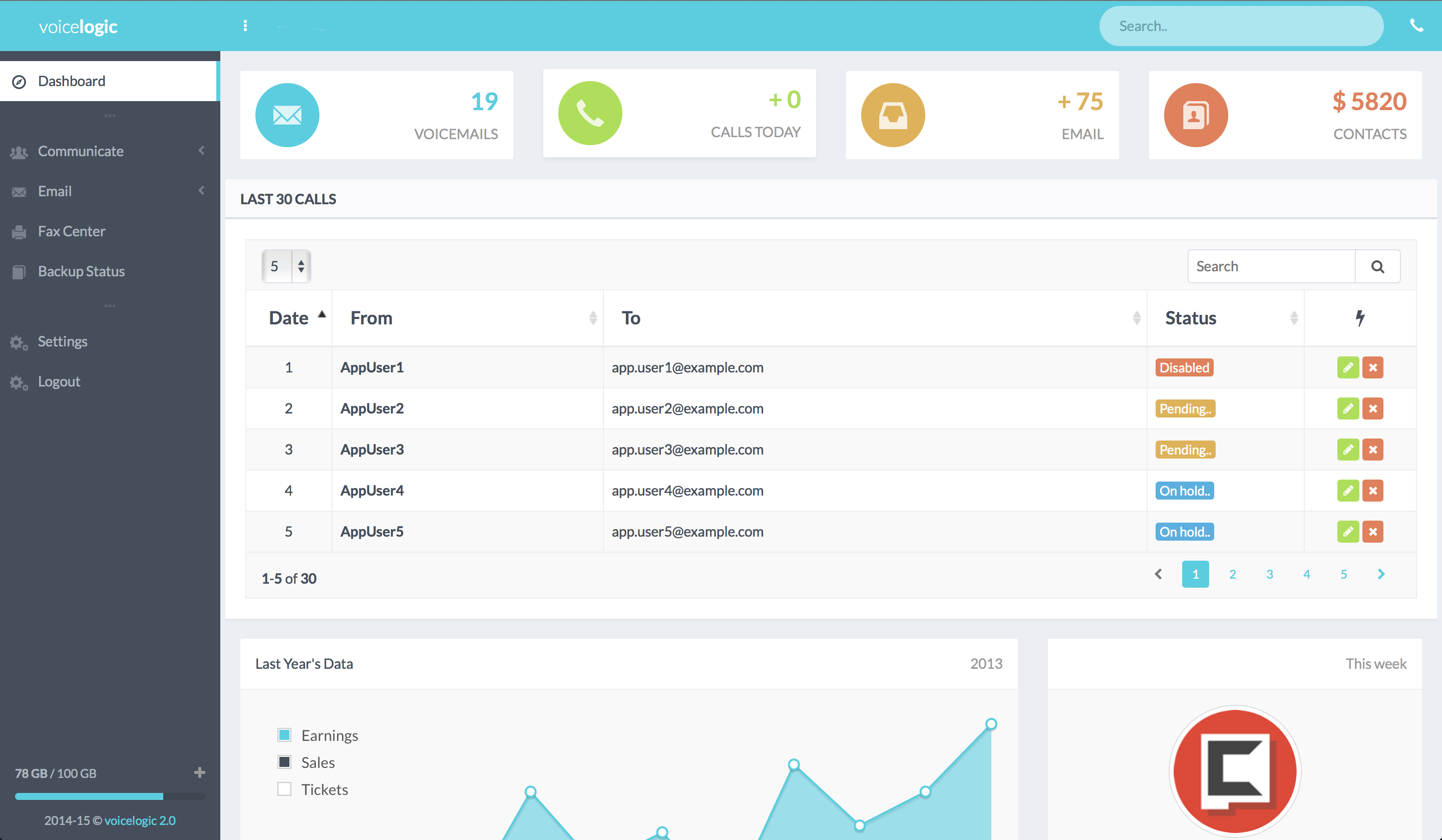Screen dimensions: 1442x840
Task: Expand the Communicate submenu chevron
Action: [x=201, y=151]
